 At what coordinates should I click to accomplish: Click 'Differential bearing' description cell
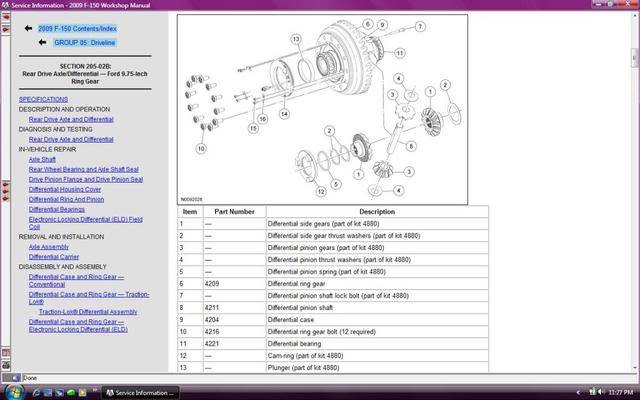click(377, 344)
